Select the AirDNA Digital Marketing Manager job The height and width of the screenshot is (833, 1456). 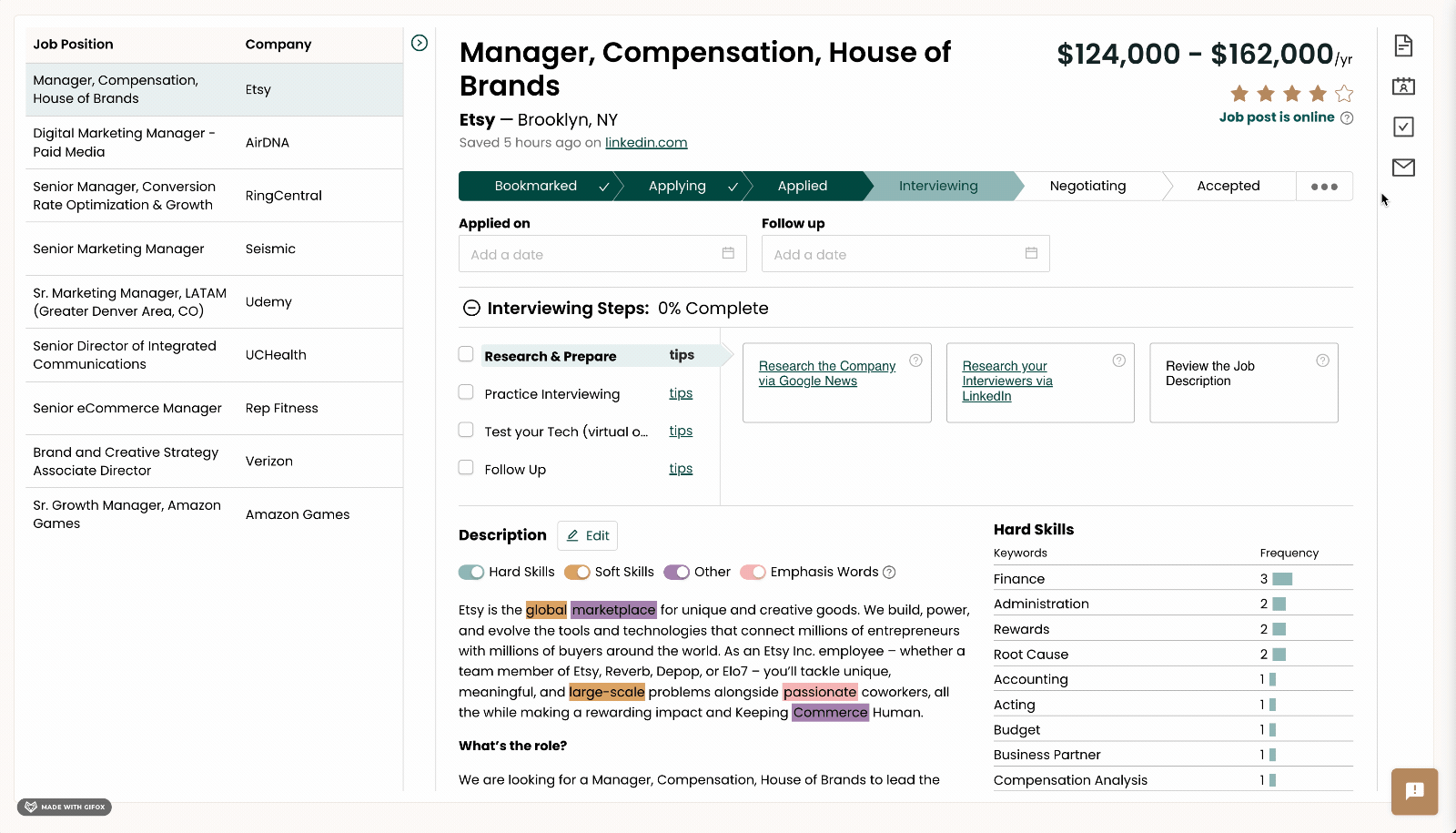tap(214, 143)
